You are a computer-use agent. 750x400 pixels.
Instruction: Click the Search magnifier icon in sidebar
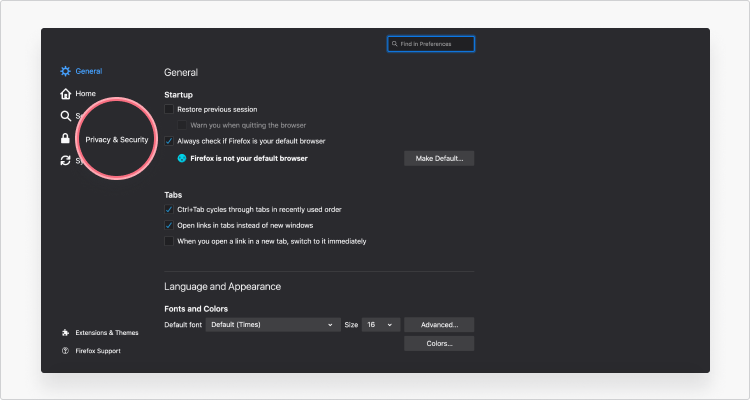point(65,116)
